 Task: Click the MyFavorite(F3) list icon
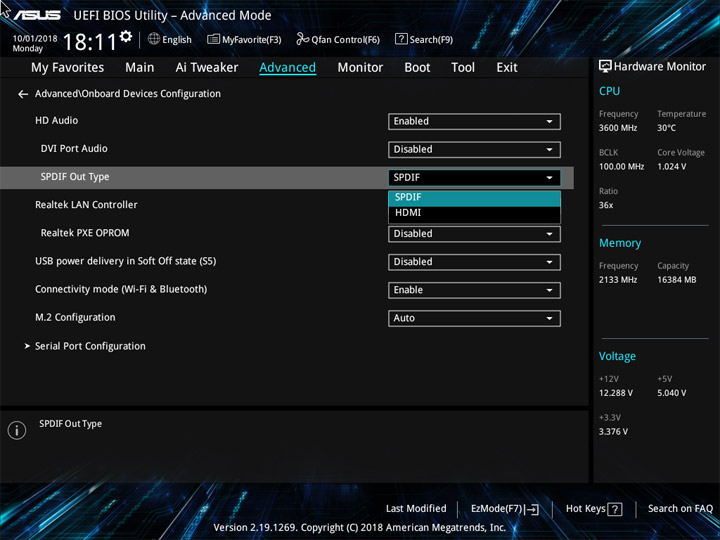click(213, 39)
